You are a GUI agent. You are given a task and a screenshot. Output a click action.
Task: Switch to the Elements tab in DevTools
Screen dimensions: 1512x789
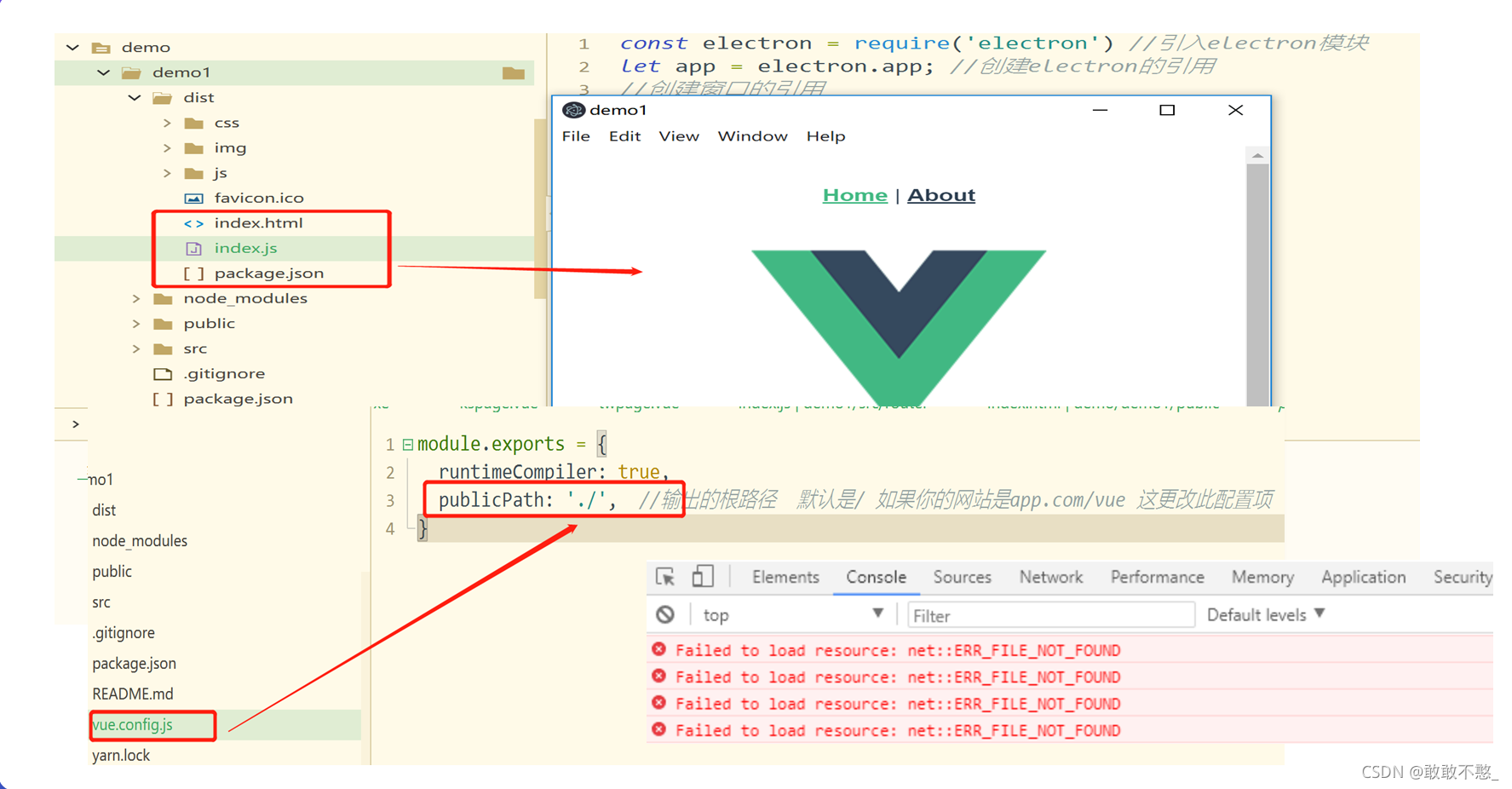pos(785,578)
